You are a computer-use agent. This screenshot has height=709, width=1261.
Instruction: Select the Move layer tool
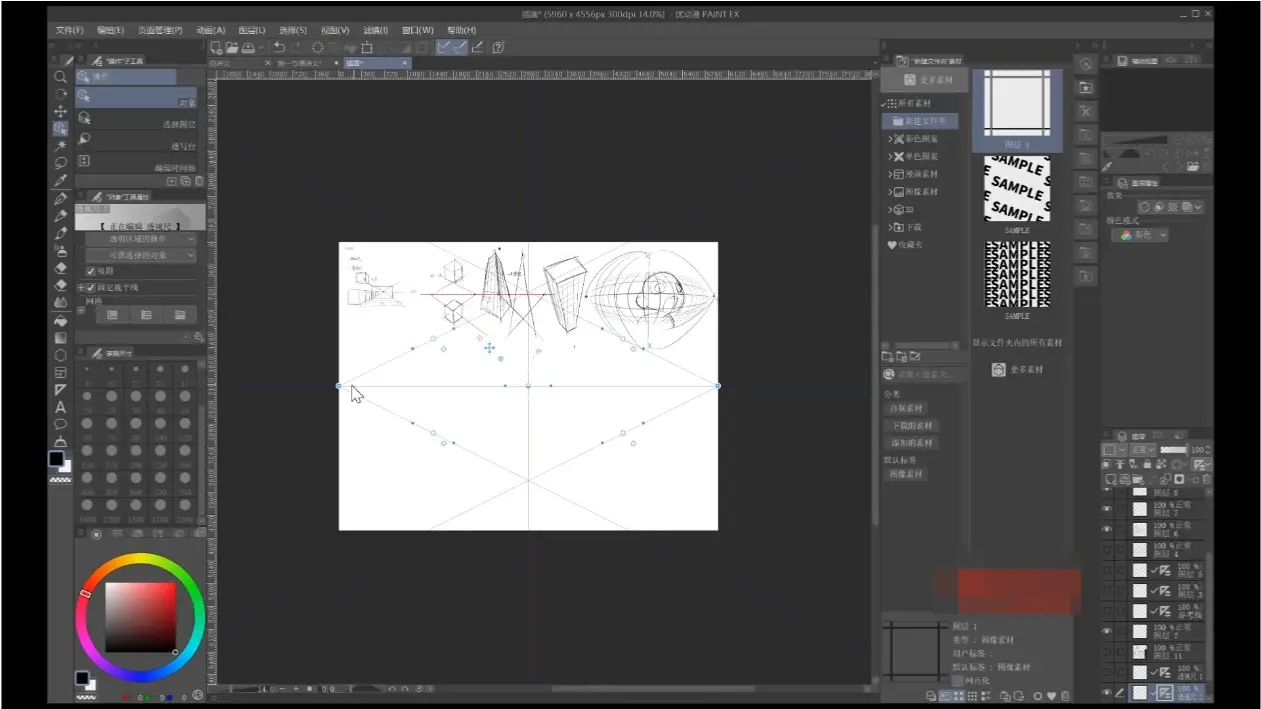[x=61, y=111]
